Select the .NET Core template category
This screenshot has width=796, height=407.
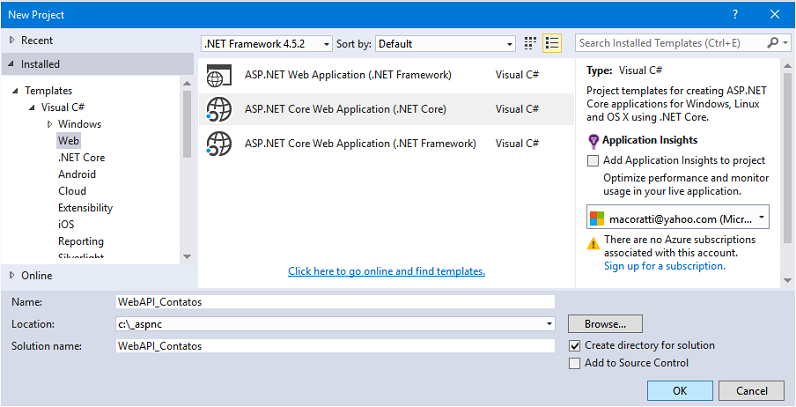(81, 158)
